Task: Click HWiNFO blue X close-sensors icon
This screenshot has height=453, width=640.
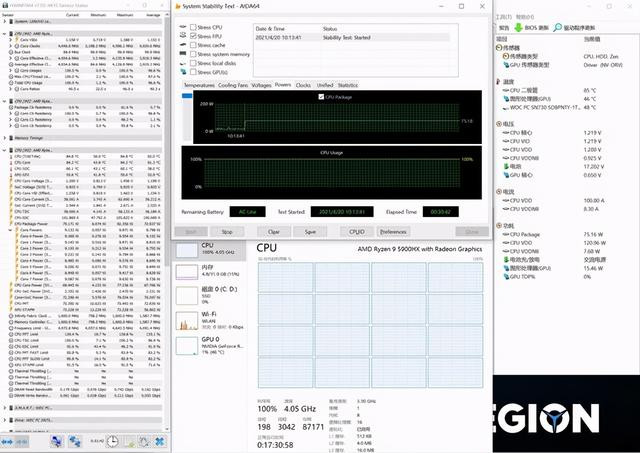Action: [x=160, y=442]
